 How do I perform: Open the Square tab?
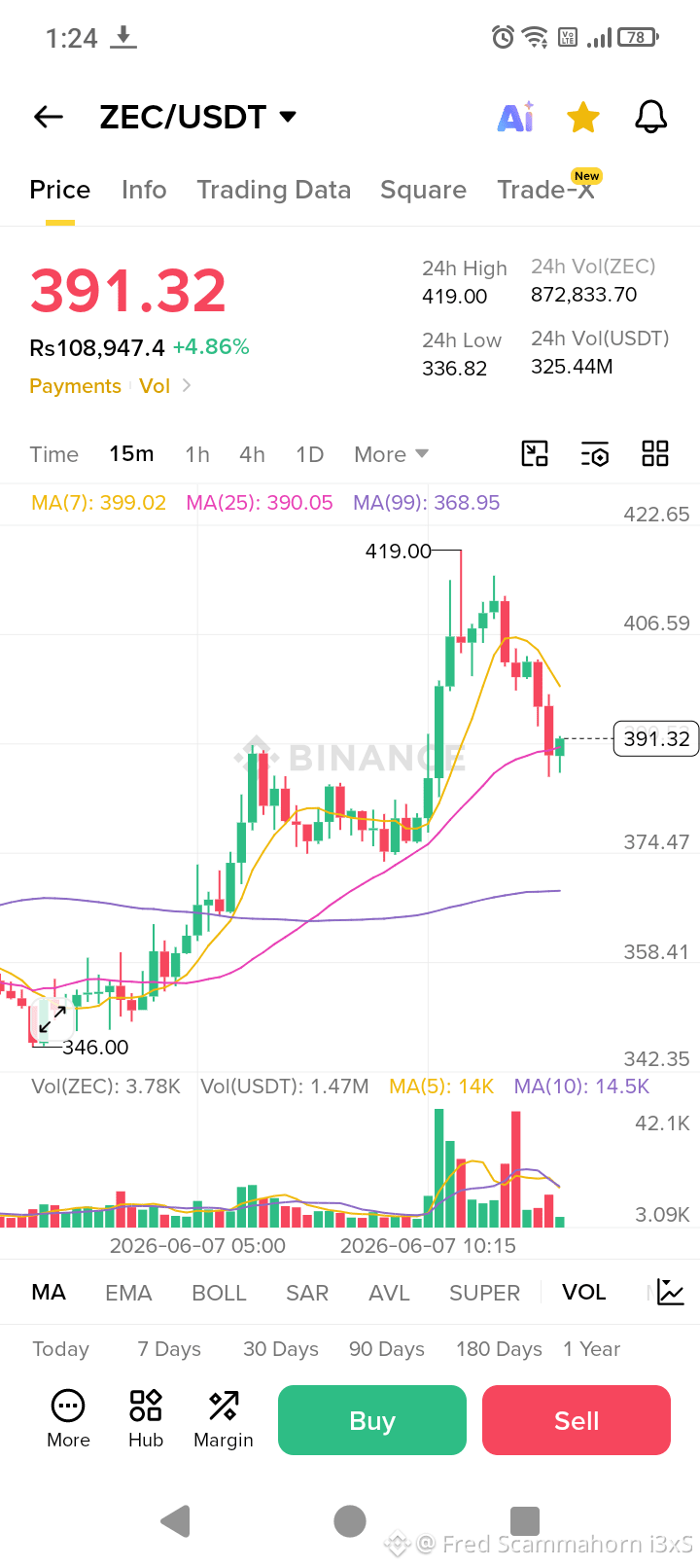pos(423,190)
